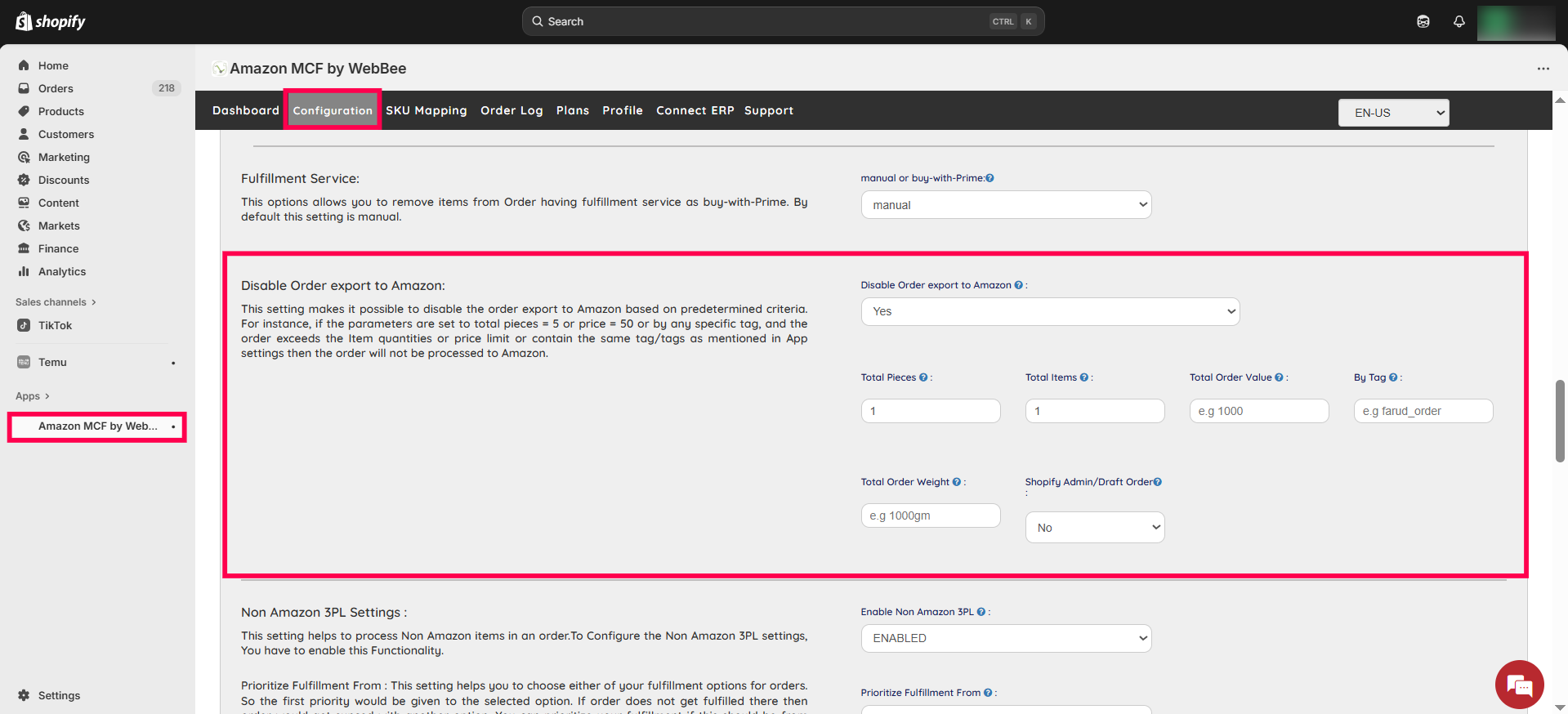The height and width of the screenshot is (714, 1568).
Task: Click the help icon next to By Tag
Action: click(x=1393, y=377)
